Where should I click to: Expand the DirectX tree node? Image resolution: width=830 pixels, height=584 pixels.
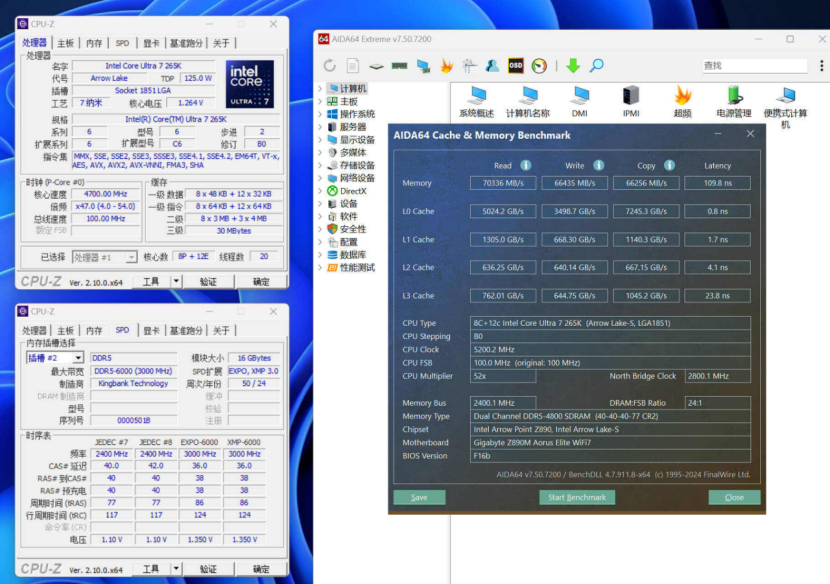click(x=320, y=191)
